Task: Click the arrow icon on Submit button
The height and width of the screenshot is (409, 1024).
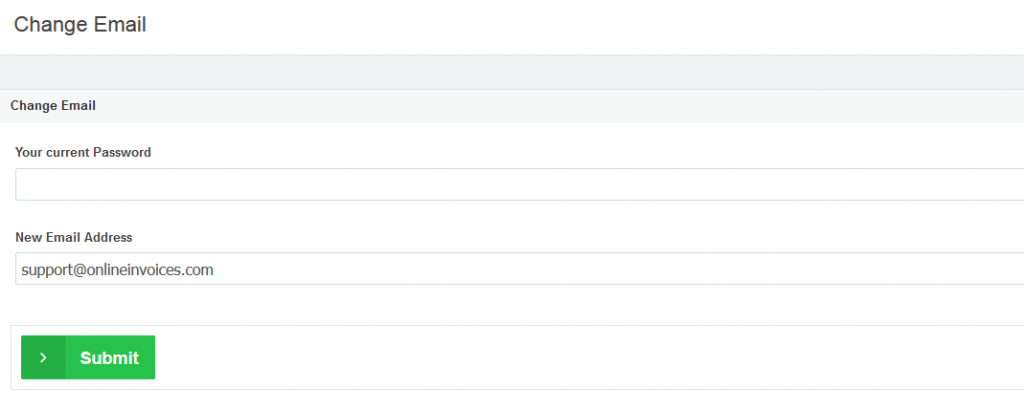Action: pyautogui.click(x=43, y=358)
